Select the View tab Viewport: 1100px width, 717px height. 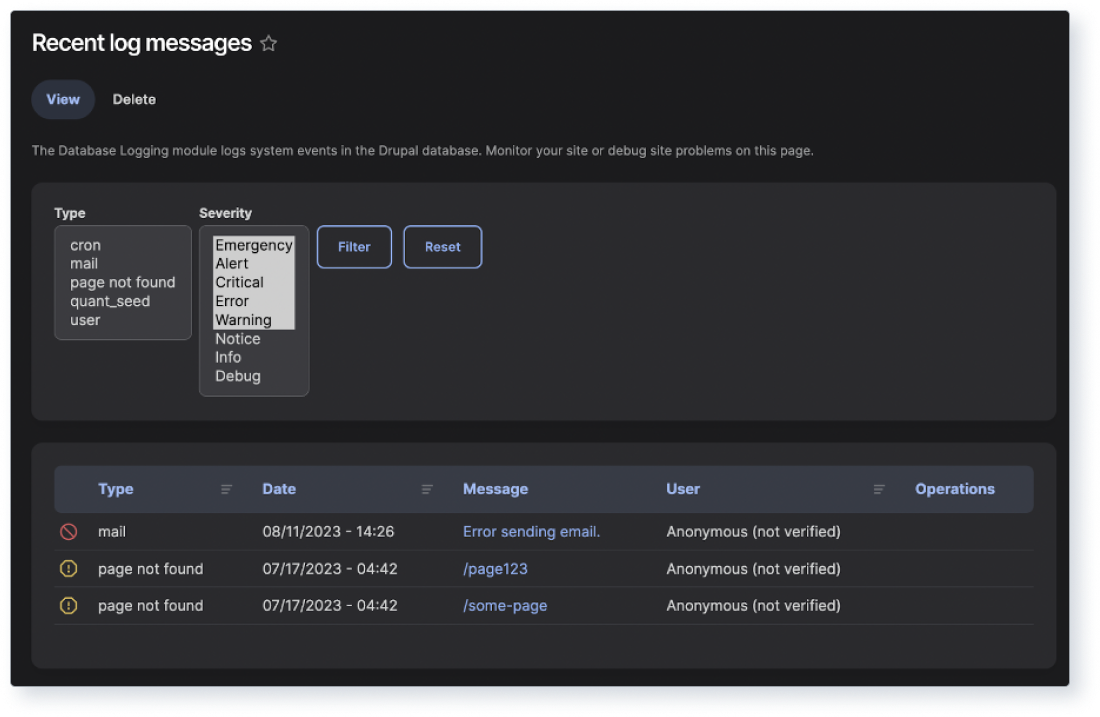(62, 99)
